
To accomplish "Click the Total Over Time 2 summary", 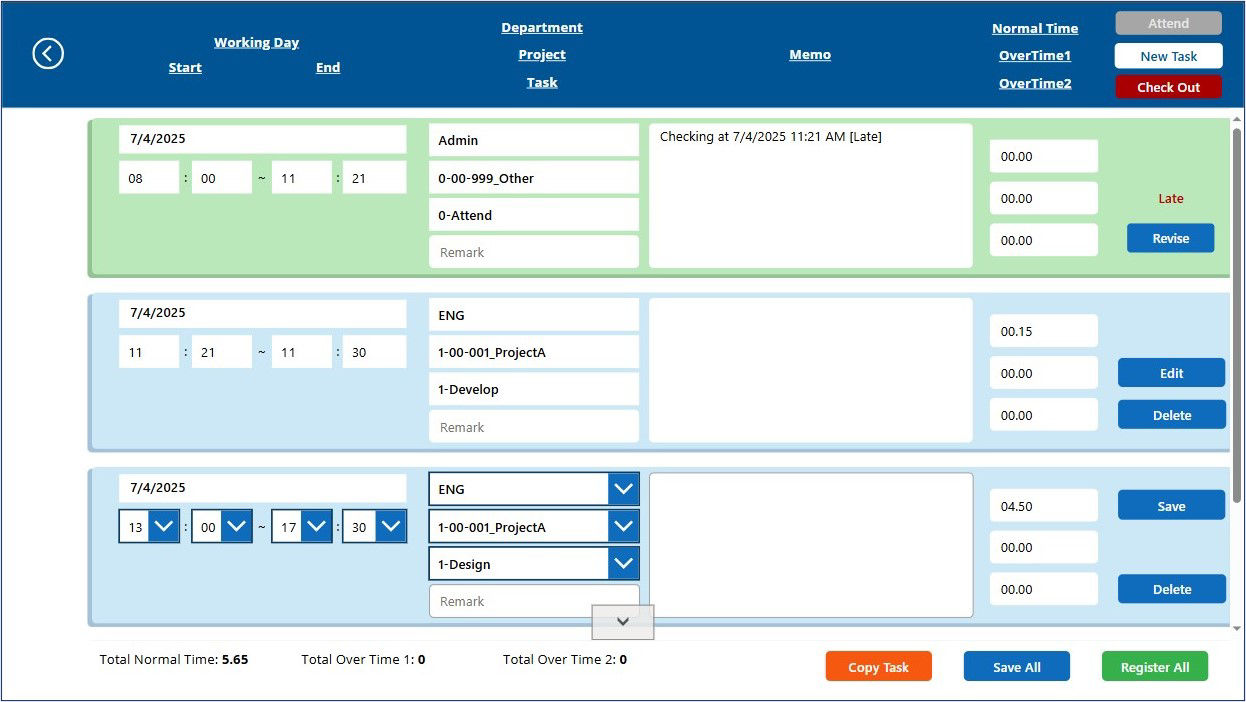I will (565, 660).
